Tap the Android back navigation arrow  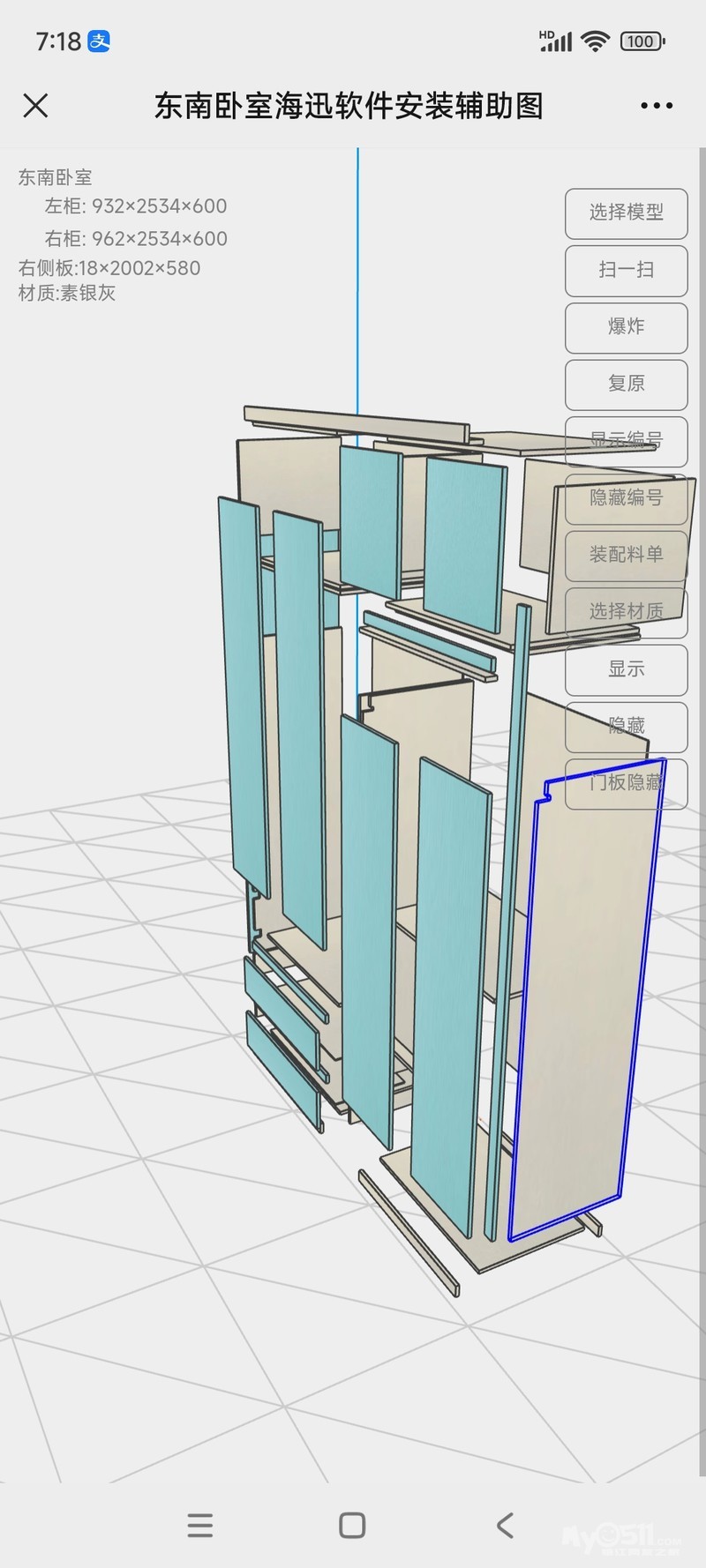pyautogui.click(x=505, y=1525)
